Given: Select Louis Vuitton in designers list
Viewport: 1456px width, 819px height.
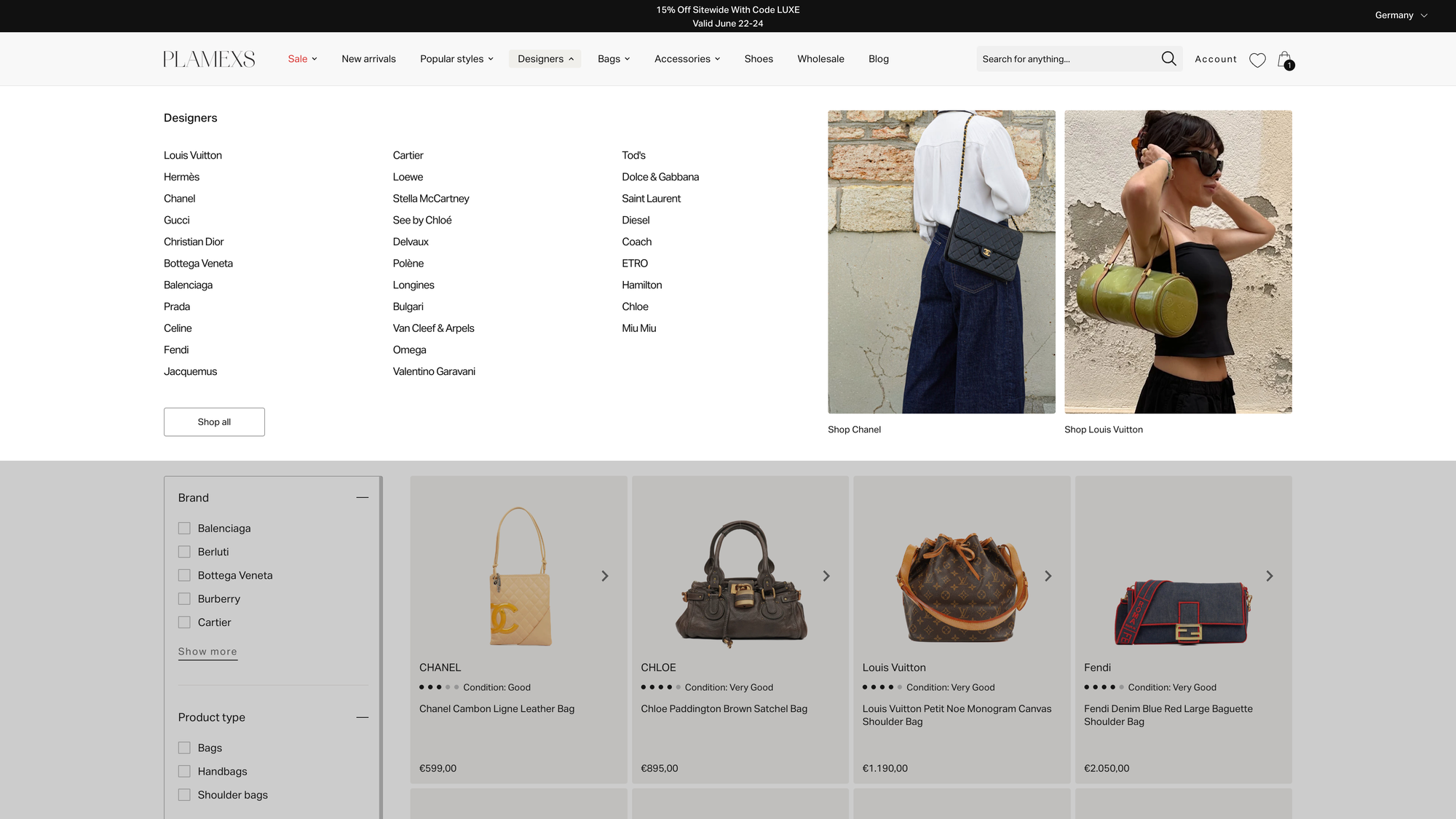Looking at the screenshot, I should [193, 156].
